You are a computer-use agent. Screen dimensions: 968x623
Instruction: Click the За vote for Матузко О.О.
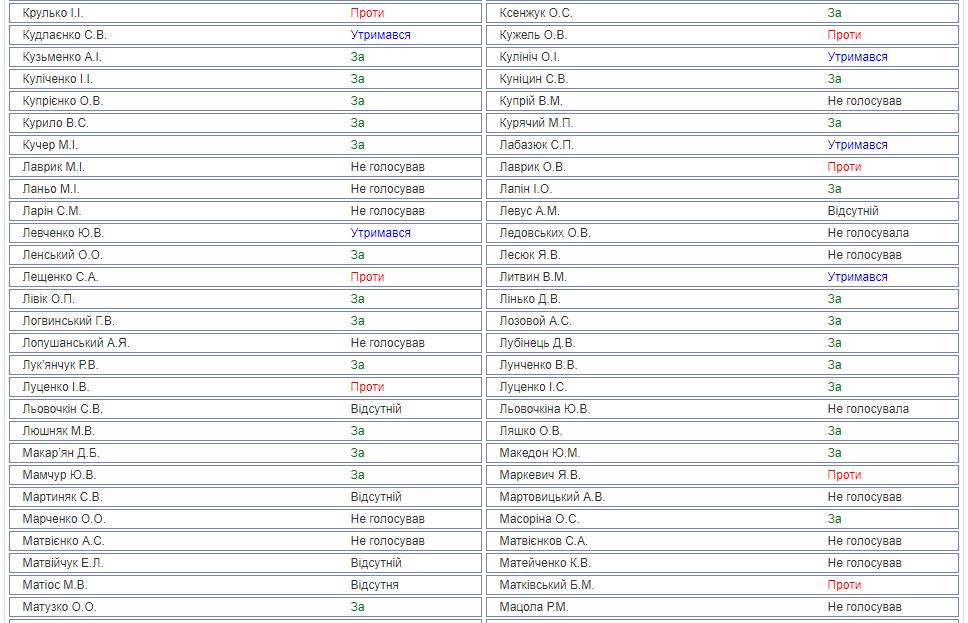[357, 607]
